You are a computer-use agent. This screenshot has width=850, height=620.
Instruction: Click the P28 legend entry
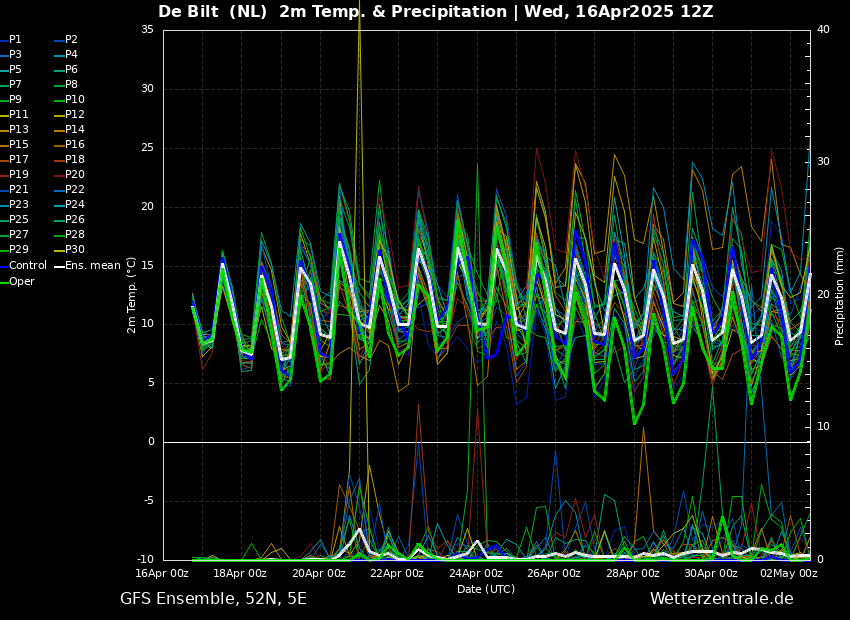(74, 235)
